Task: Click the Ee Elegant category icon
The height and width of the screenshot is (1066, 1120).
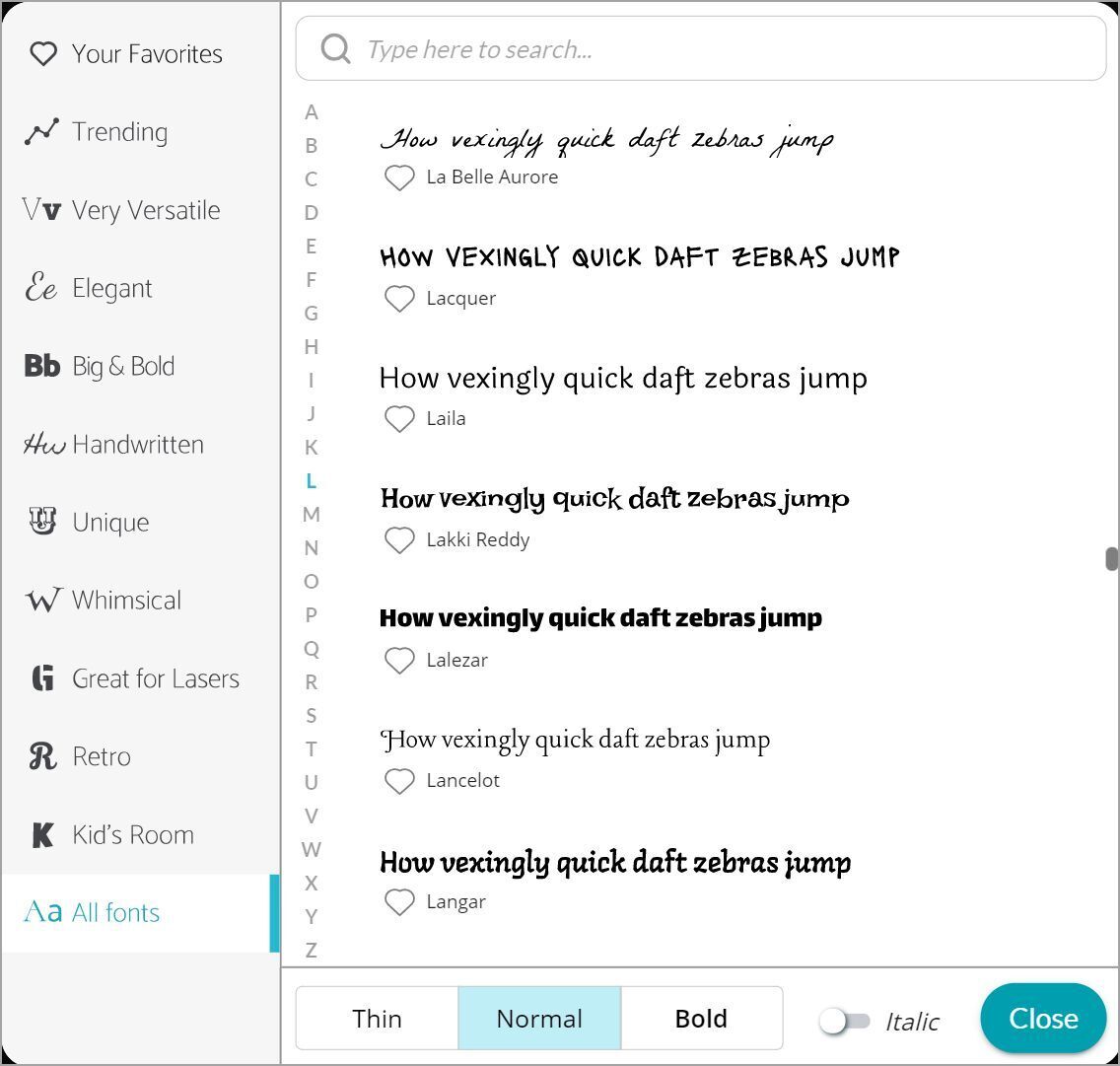Action: (x=40, y=287)
